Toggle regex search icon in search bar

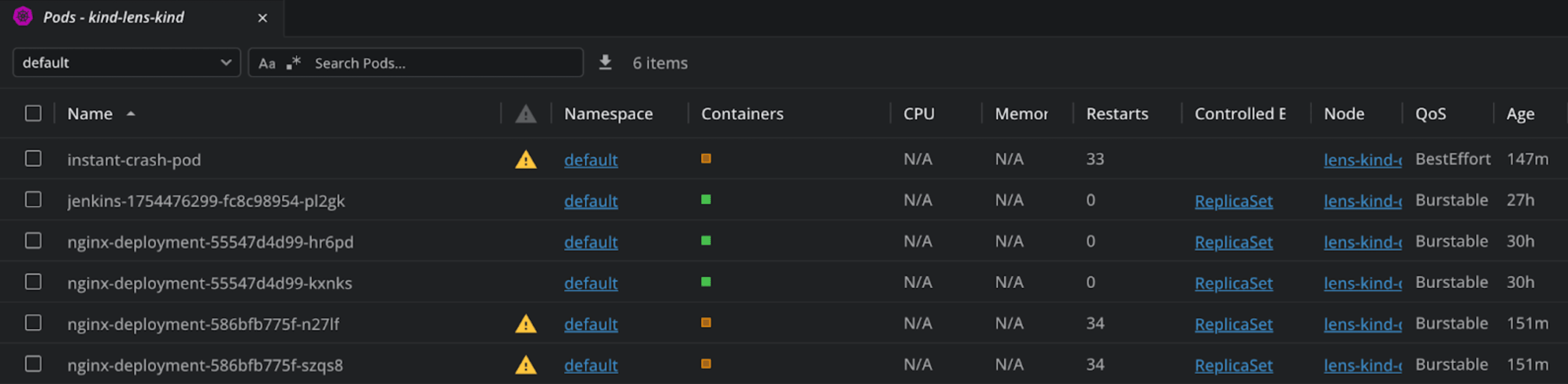[x=293, y=63]
